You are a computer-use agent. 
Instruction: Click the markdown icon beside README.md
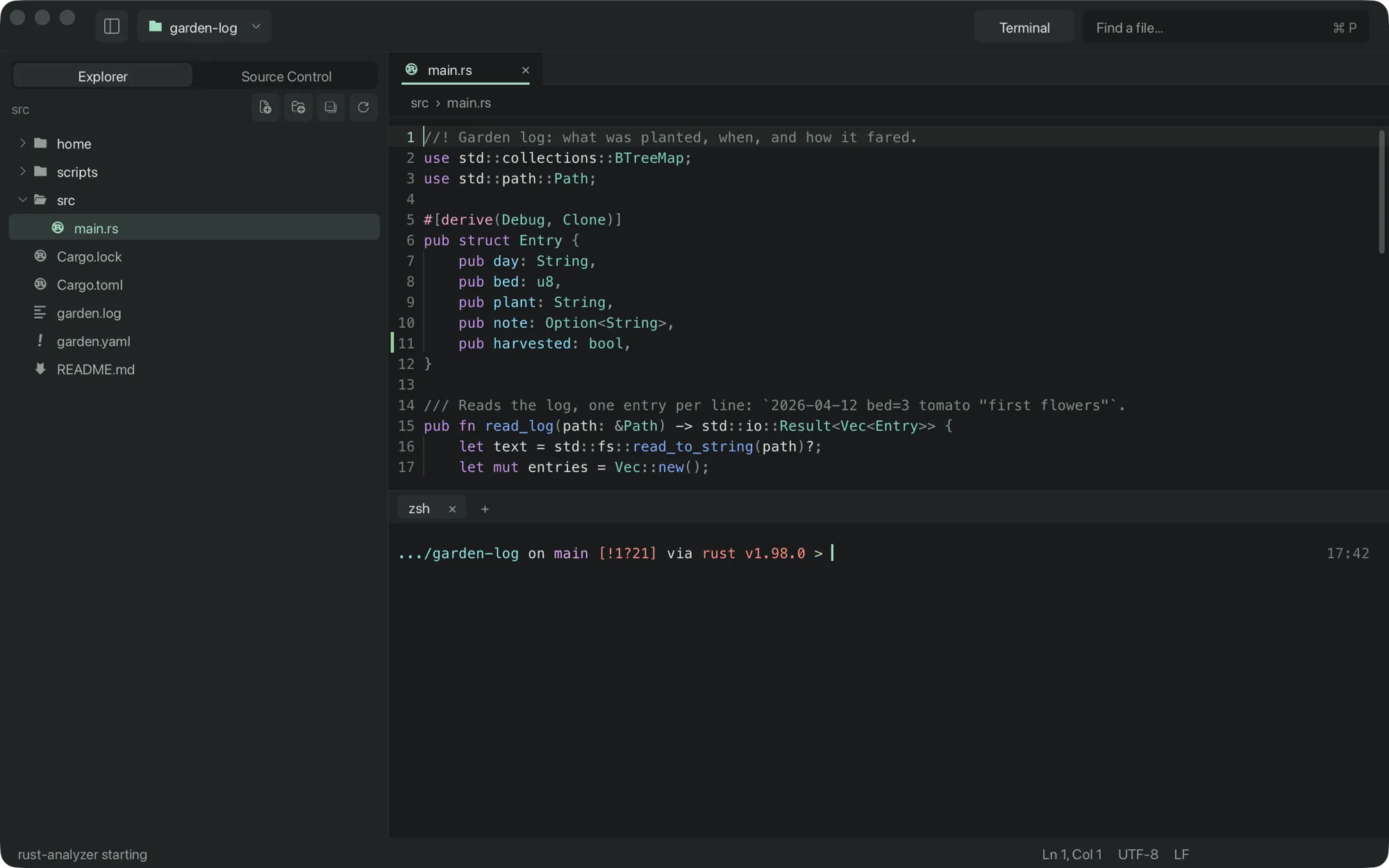[40, 369]
